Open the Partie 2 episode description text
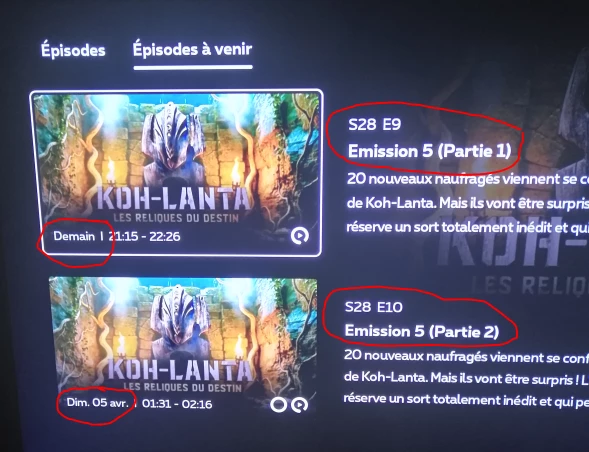 [x=466, y=378]
